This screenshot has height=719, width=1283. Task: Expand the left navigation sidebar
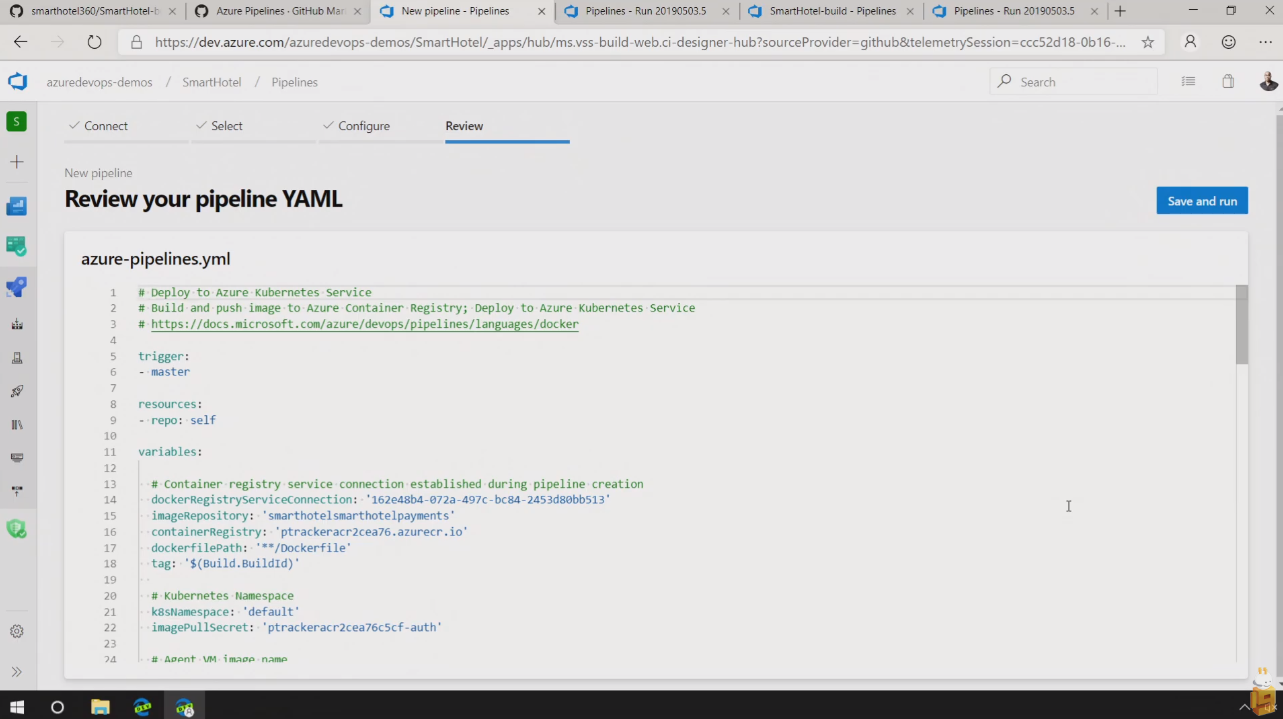(x=16, y=672)
